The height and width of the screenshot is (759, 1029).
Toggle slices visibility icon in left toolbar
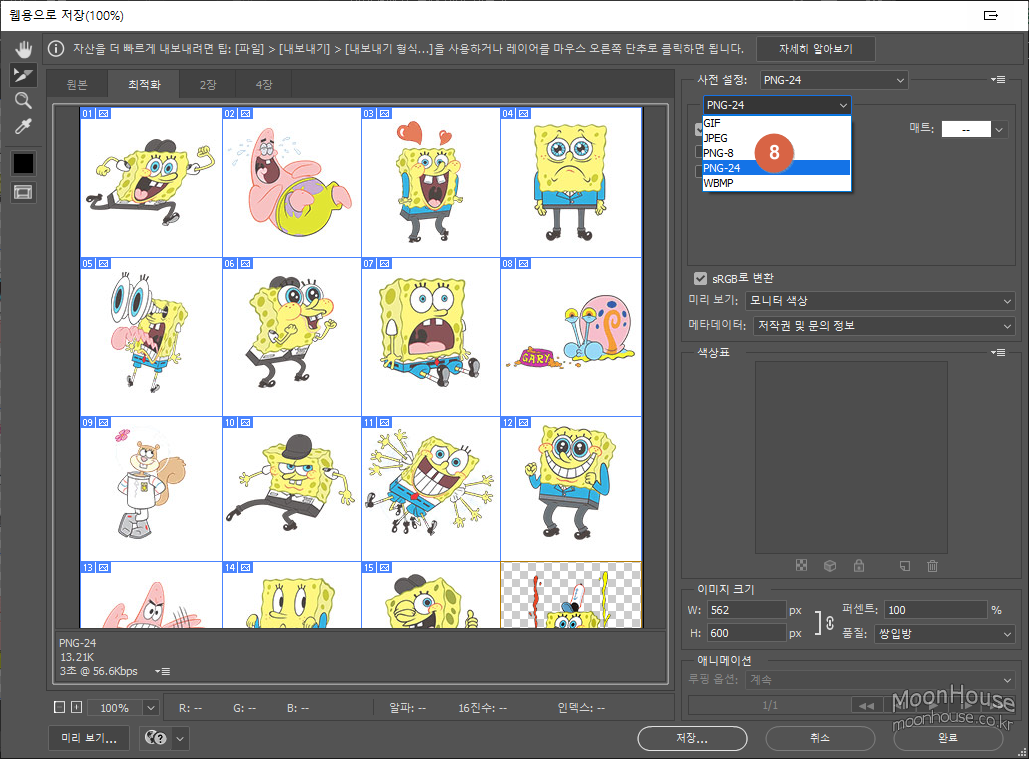click(x=24, y=192)
